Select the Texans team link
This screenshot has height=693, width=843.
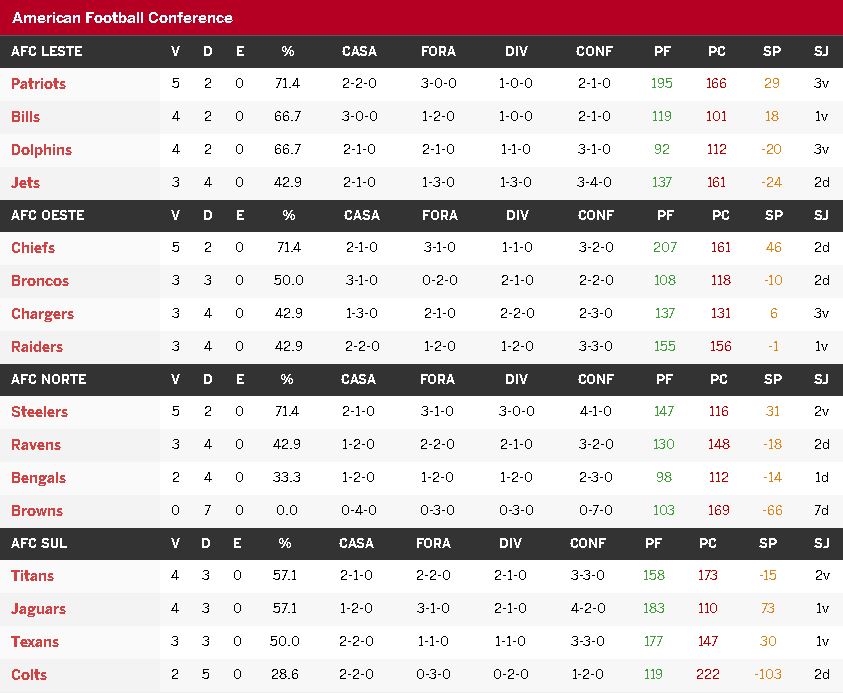click(x=35, y=642)
